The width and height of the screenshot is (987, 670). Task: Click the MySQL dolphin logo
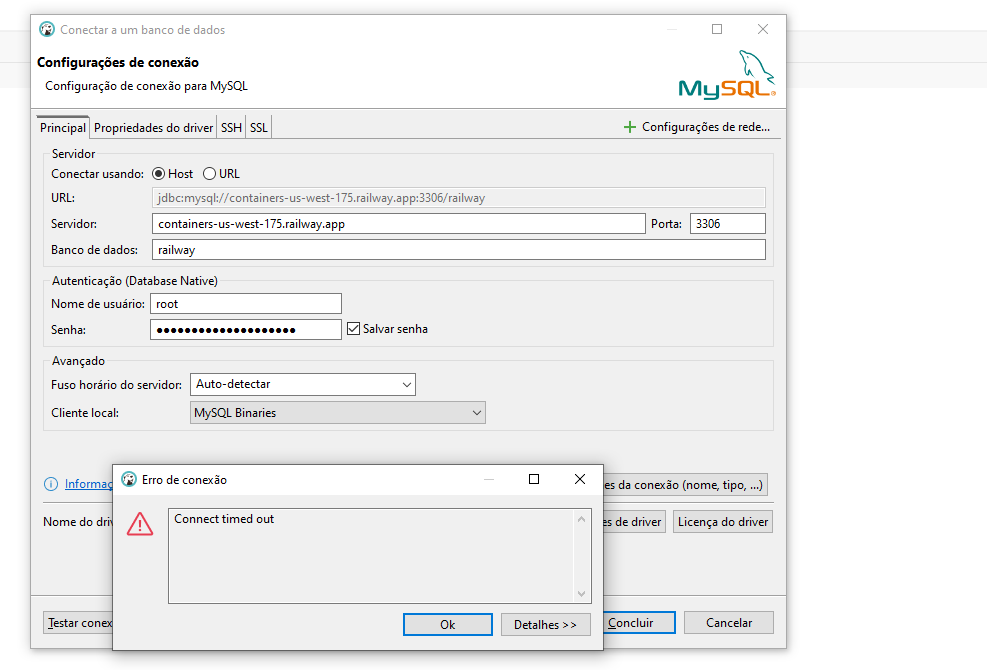click(727, 75)
